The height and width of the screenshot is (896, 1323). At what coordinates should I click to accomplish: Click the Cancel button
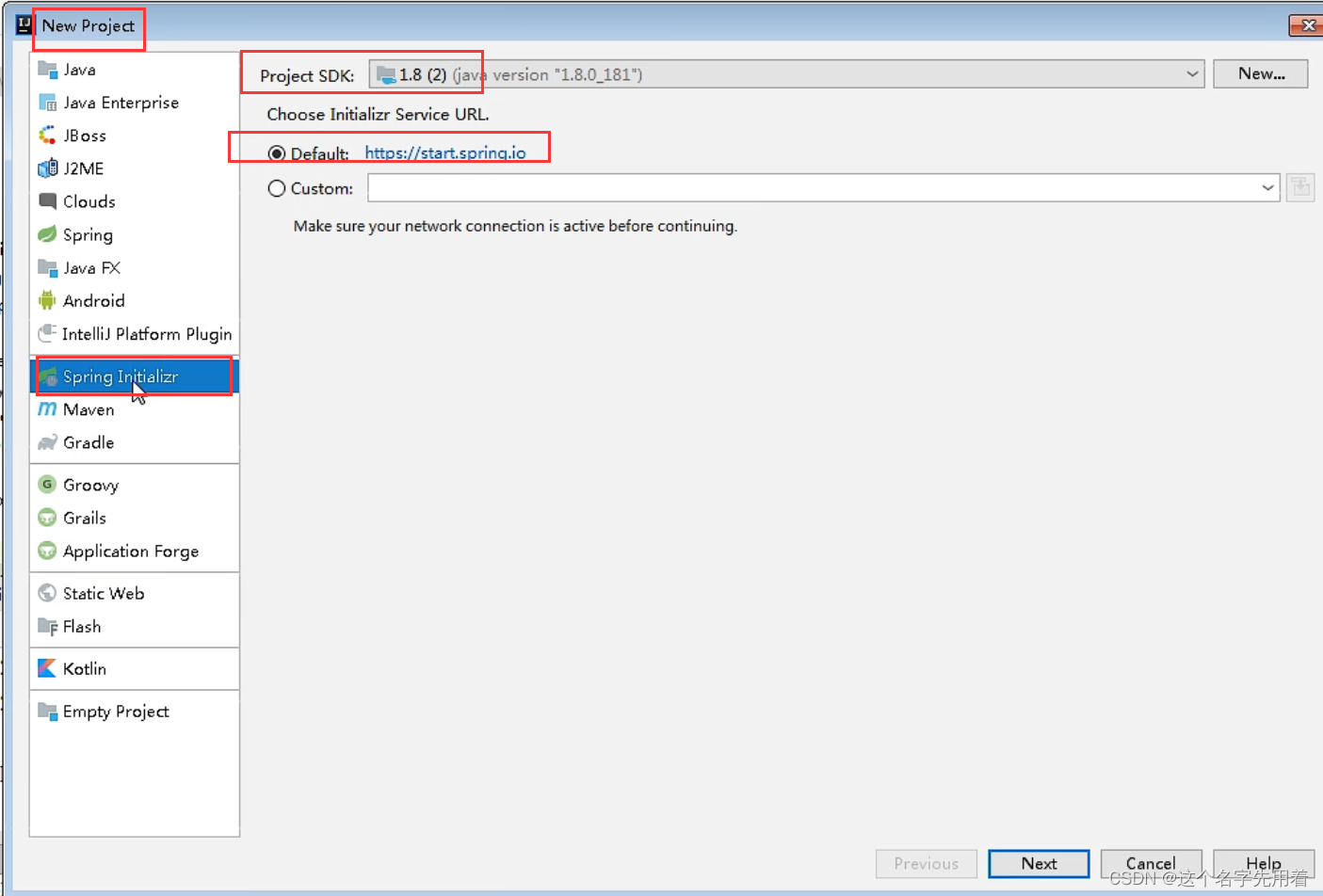point(1151,863)
